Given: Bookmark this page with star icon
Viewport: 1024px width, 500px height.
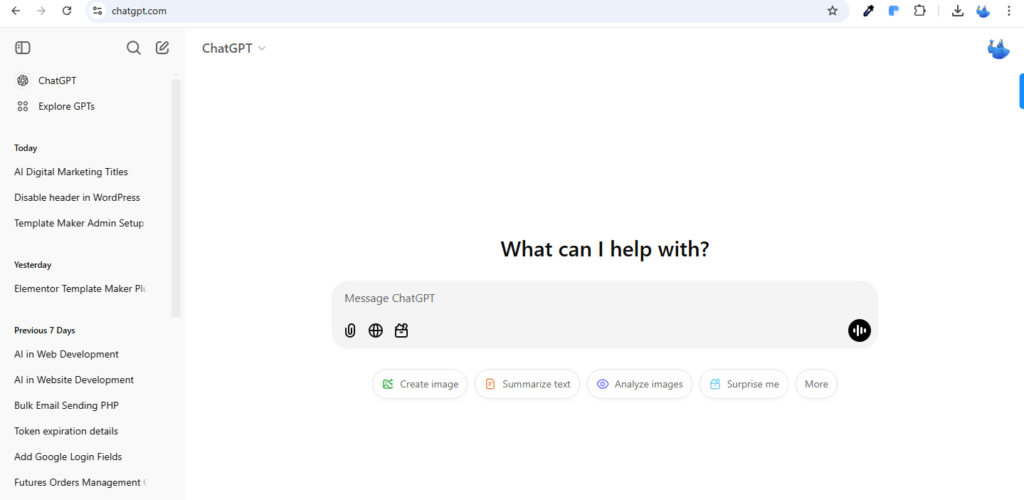Looking at the screenshot, I should 832,10.
